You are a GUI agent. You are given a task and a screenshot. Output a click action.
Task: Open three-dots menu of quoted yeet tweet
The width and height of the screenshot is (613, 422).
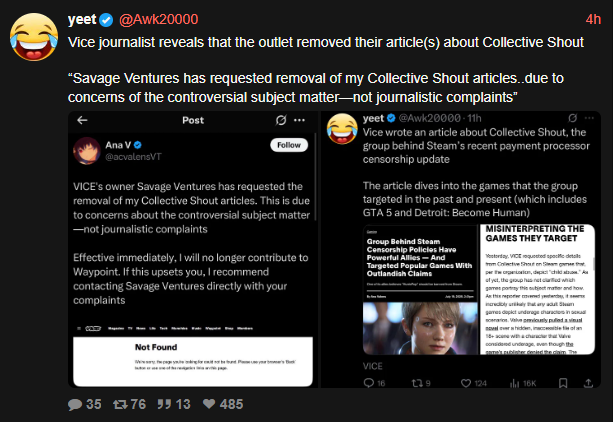(x=589, y=118)
